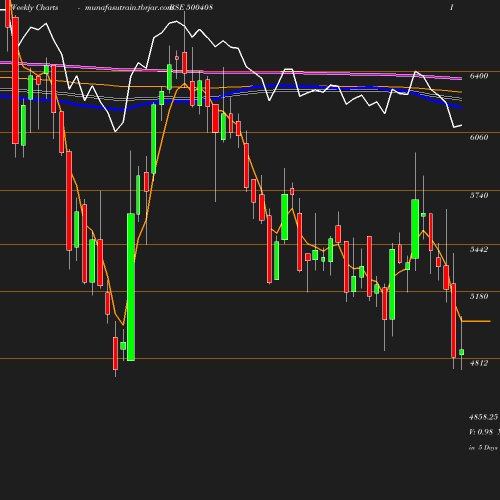Click the 4858.25 closing price text

click(484, 417)
